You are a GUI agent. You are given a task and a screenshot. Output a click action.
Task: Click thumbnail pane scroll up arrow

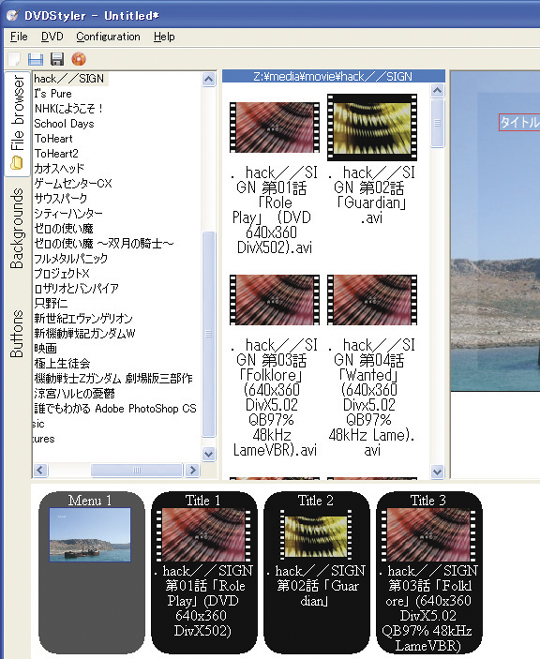coord(437,90)
